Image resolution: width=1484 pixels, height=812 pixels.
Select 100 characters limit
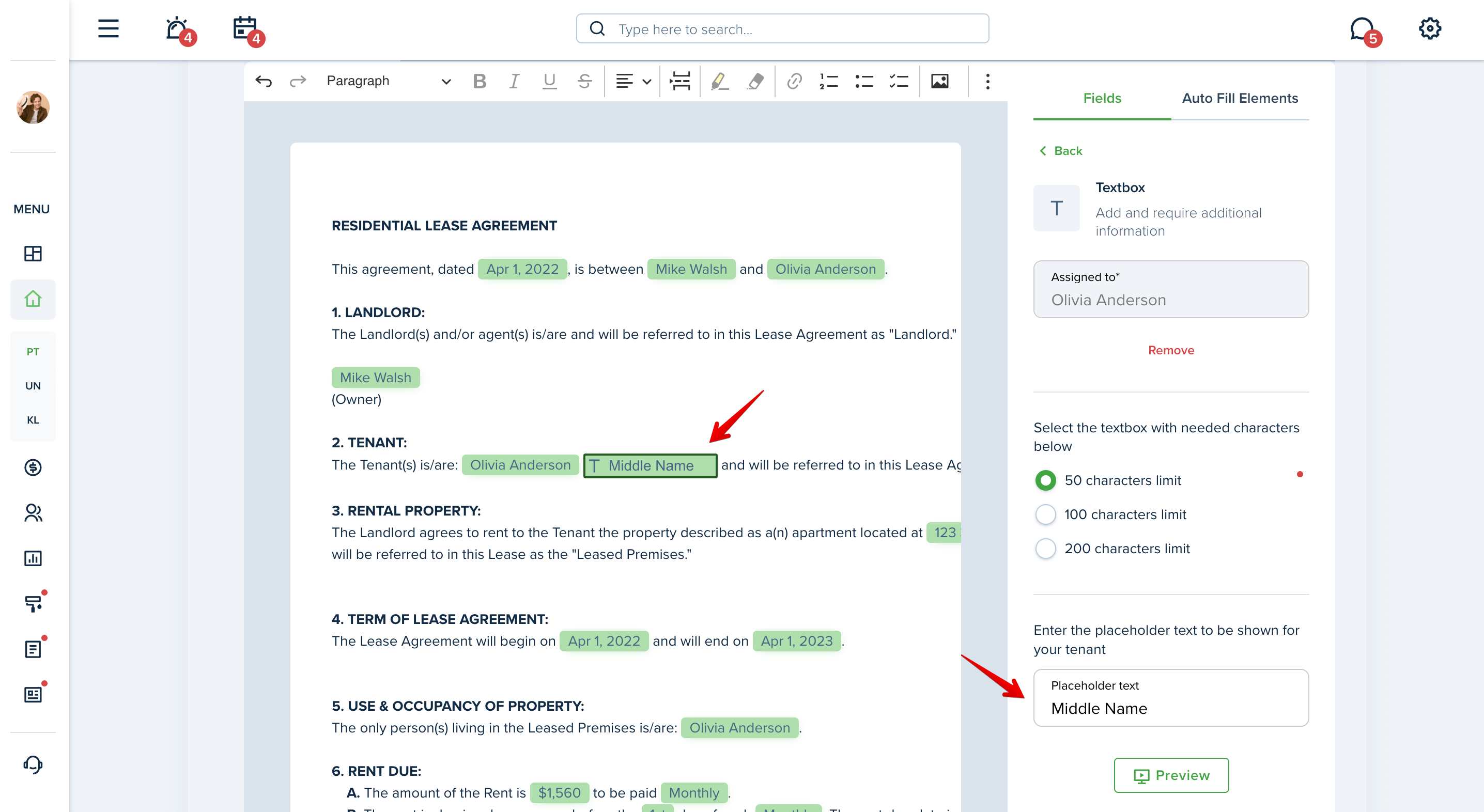tap(1045, 513)
